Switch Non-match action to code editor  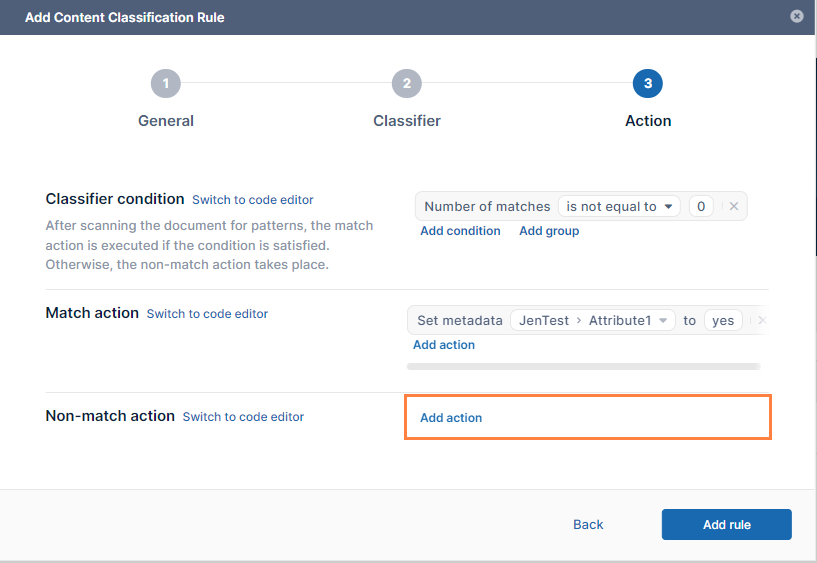pos(243,417)
